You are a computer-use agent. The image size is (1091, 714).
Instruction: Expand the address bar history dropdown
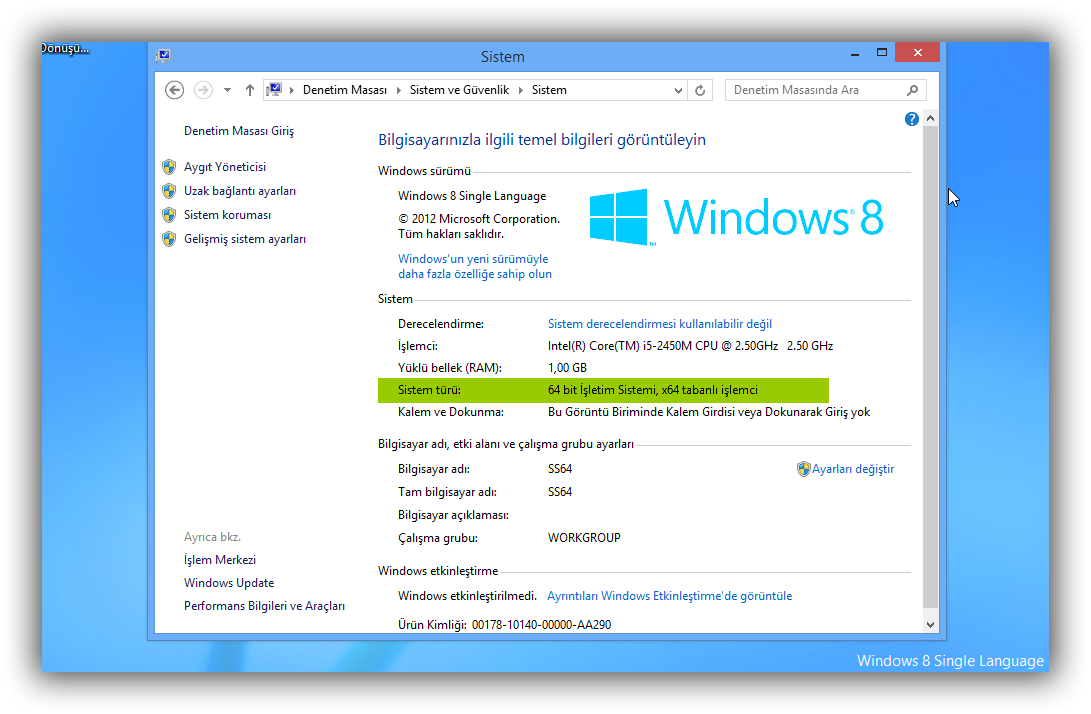679,90
